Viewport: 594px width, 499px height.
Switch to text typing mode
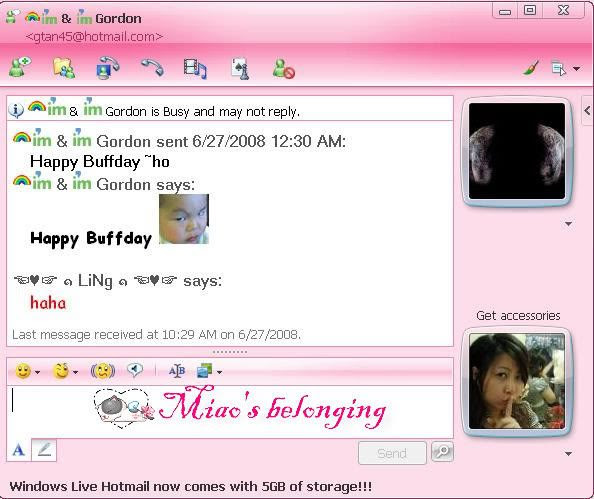coord(19,450)
